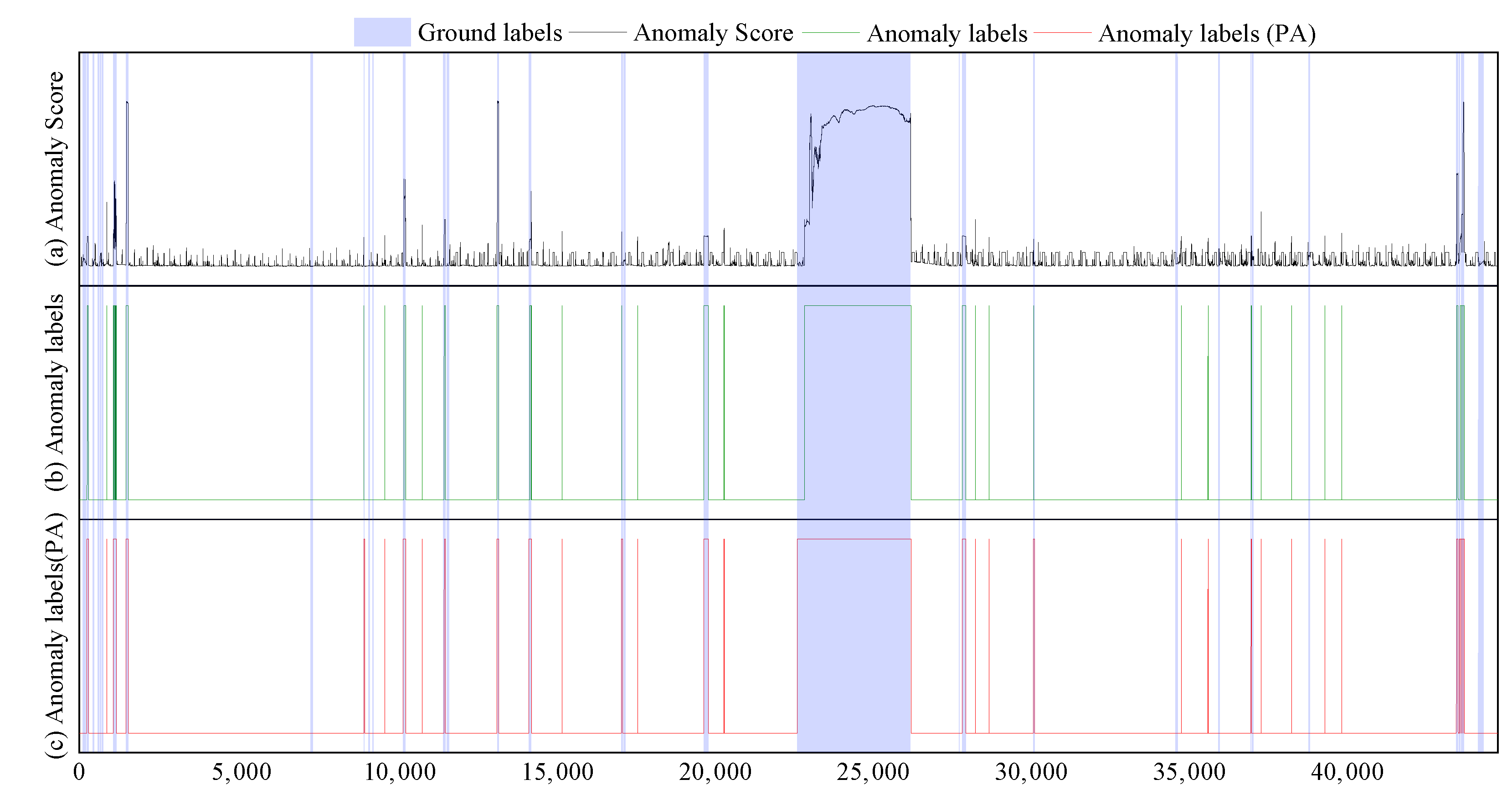1512x795 pixels.
Task: Click the 0 x-axis tick label
Action: pyautogui.click(x=79, y=772)
